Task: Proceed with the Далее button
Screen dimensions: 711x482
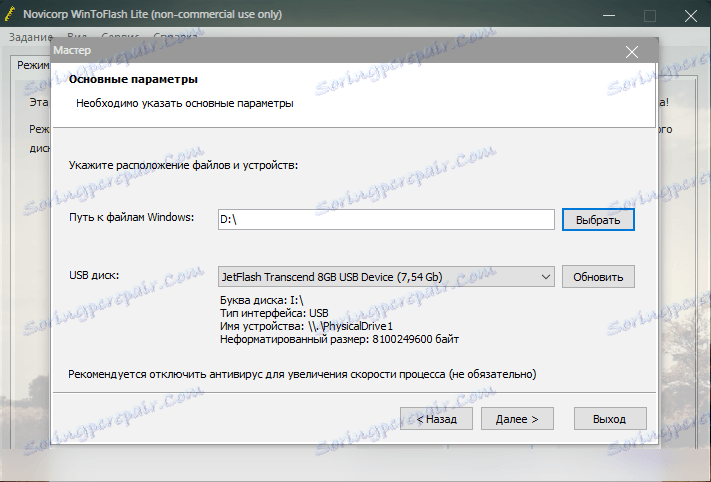Action: 517,419
